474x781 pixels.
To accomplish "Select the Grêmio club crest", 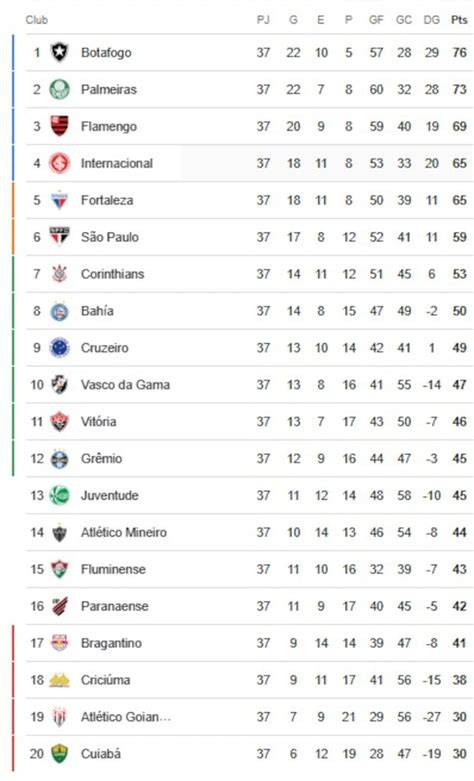I will 59,459.
